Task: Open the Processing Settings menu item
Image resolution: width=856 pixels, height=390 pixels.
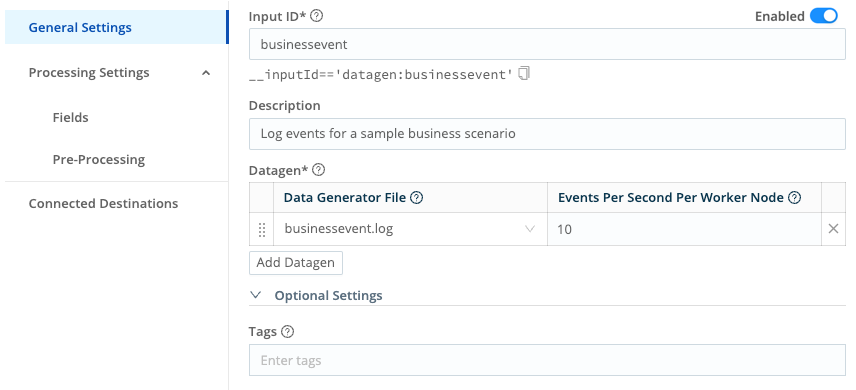Action: 89,73
